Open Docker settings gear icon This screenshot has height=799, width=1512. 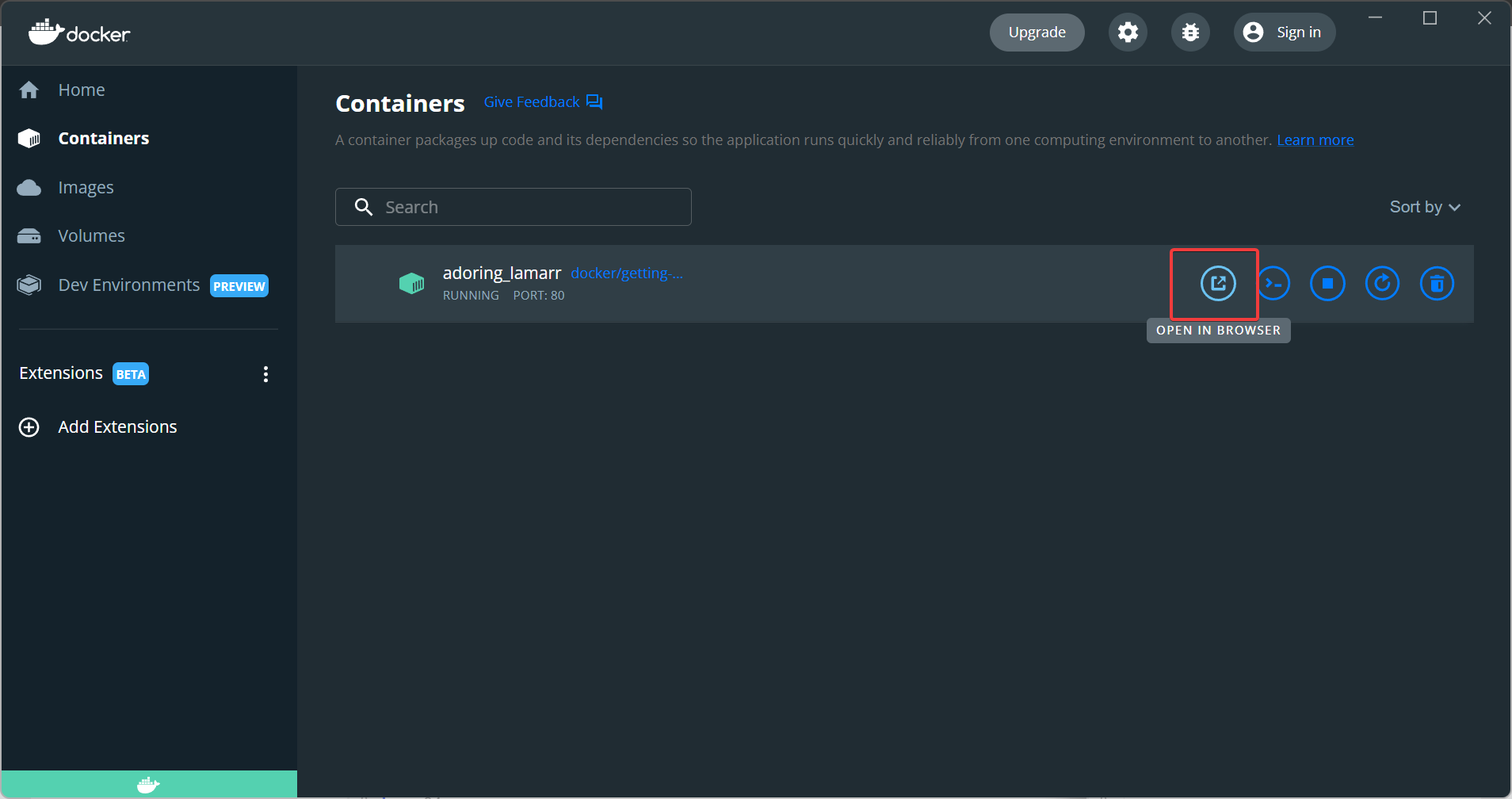[x=1128, y=32]
